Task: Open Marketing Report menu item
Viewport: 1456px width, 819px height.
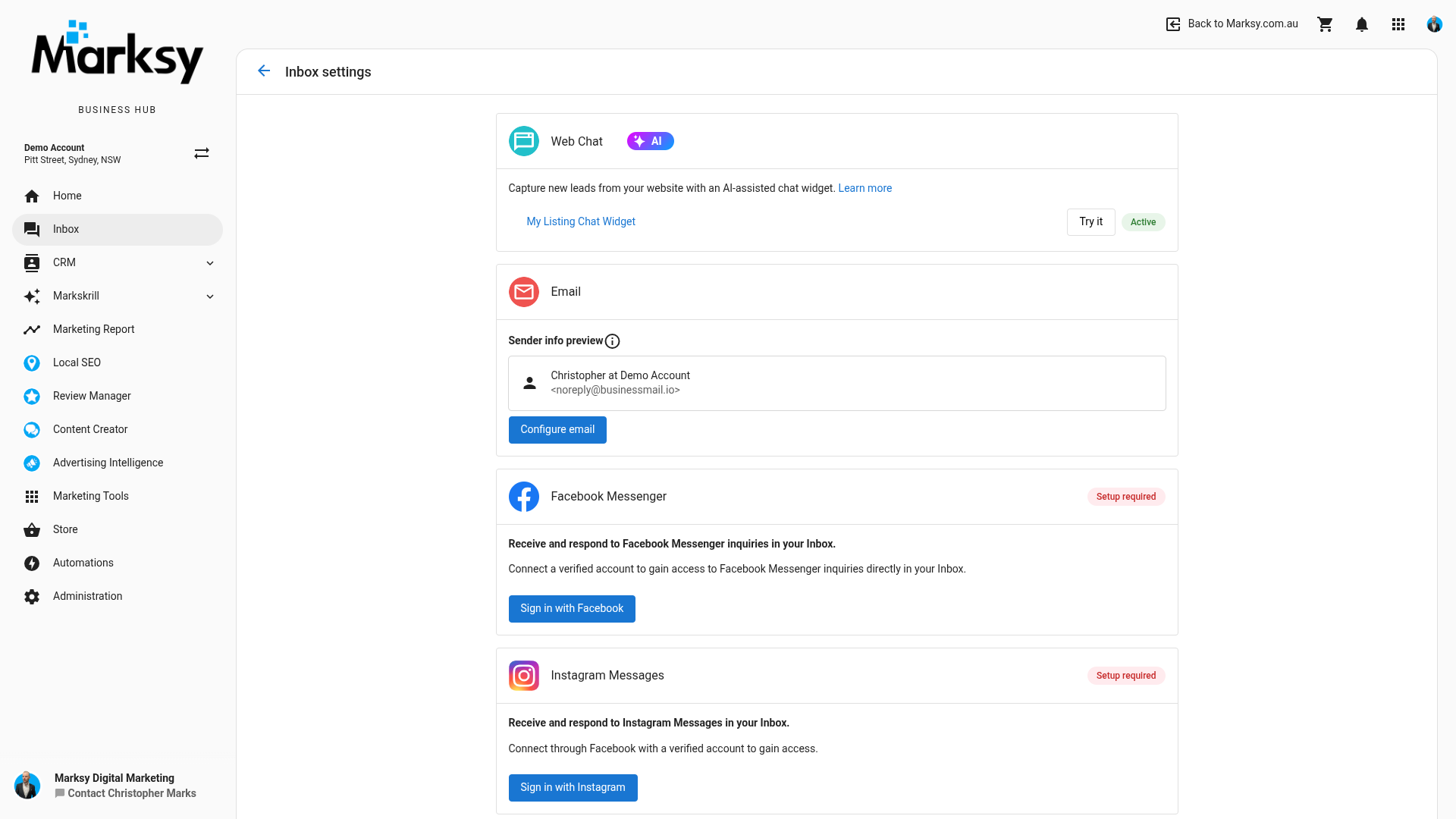Action: click(118, 330)
